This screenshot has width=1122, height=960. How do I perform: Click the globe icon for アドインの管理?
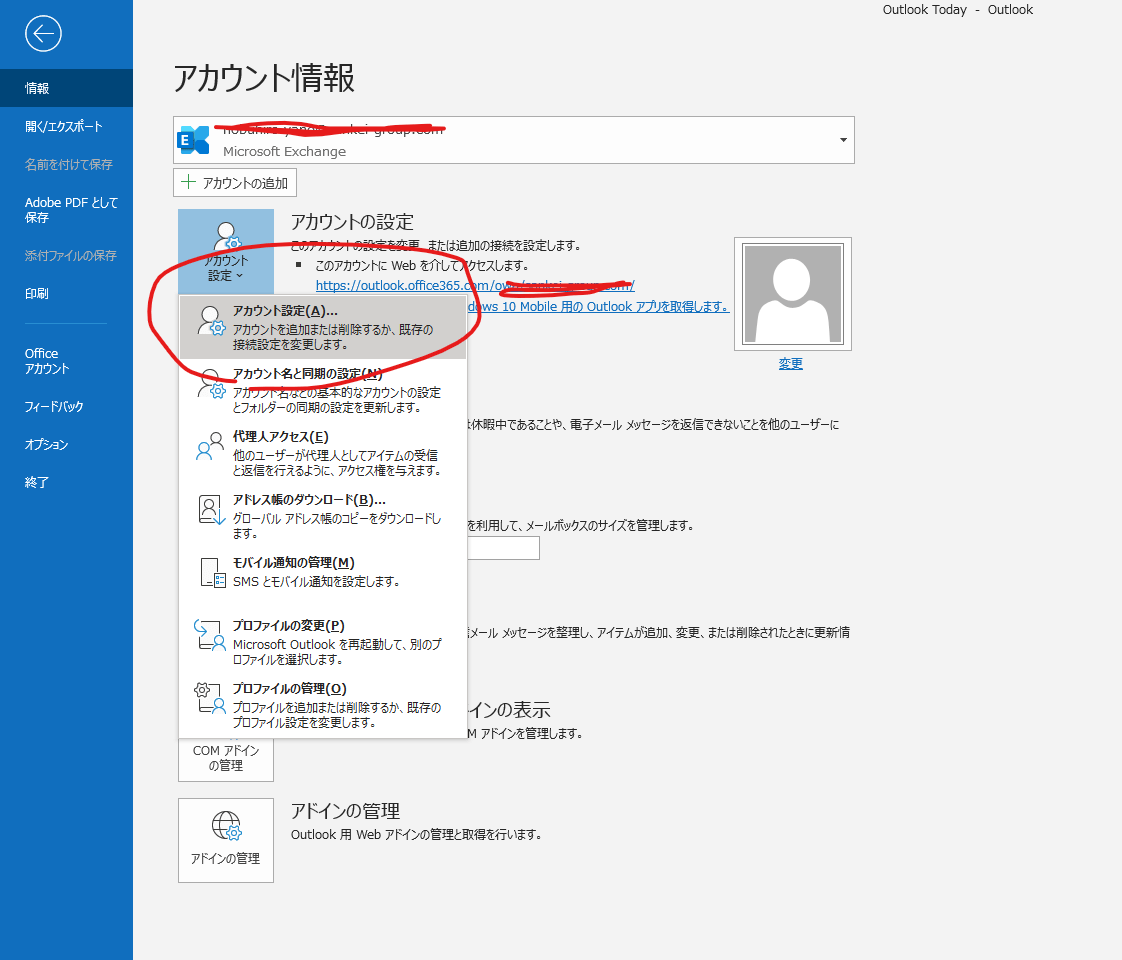click(x=226, y=826)
